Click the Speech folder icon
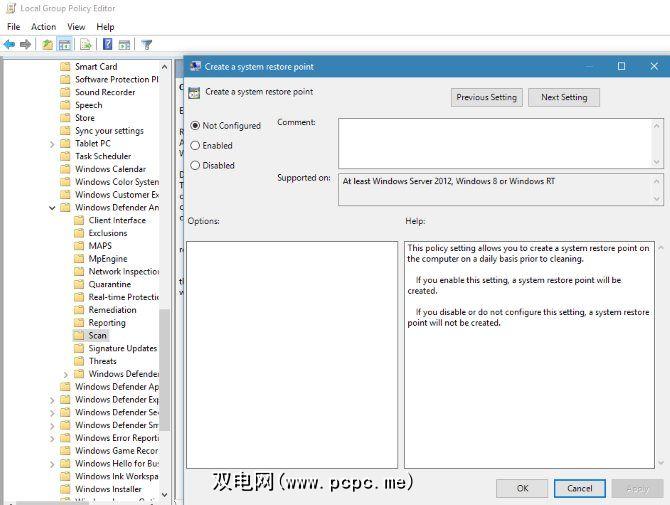 coord(65,105)
